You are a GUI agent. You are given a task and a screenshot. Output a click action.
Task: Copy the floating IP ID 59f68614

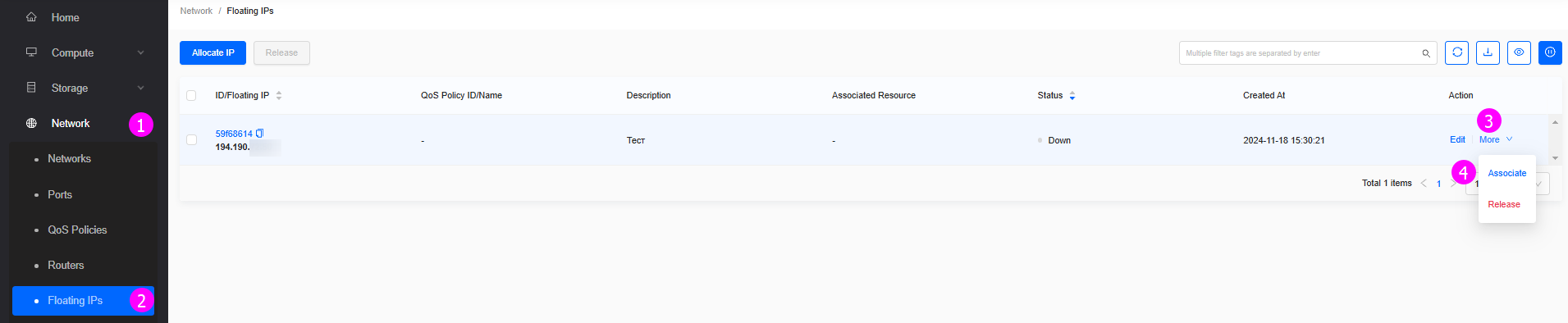click(x=260, y=134)
